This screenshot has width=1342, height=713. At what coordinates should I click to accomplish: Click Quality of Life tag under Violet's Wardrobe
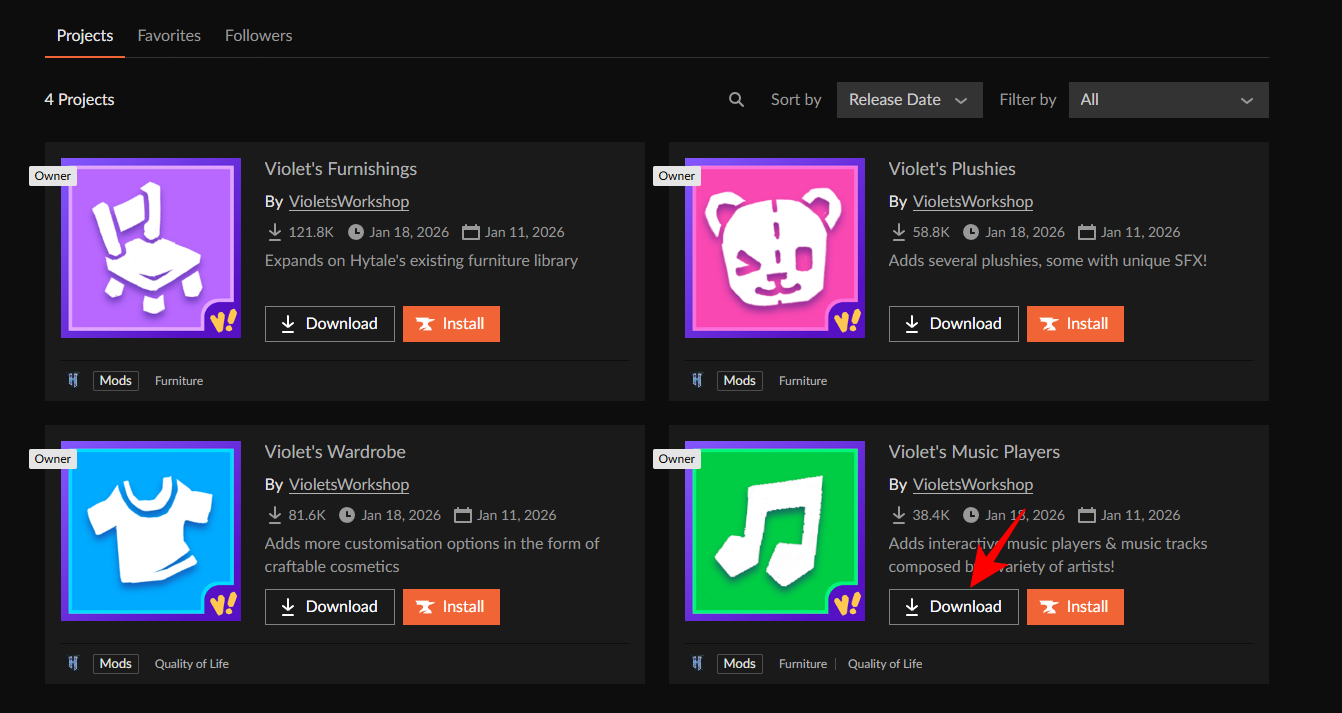point(192,664)
